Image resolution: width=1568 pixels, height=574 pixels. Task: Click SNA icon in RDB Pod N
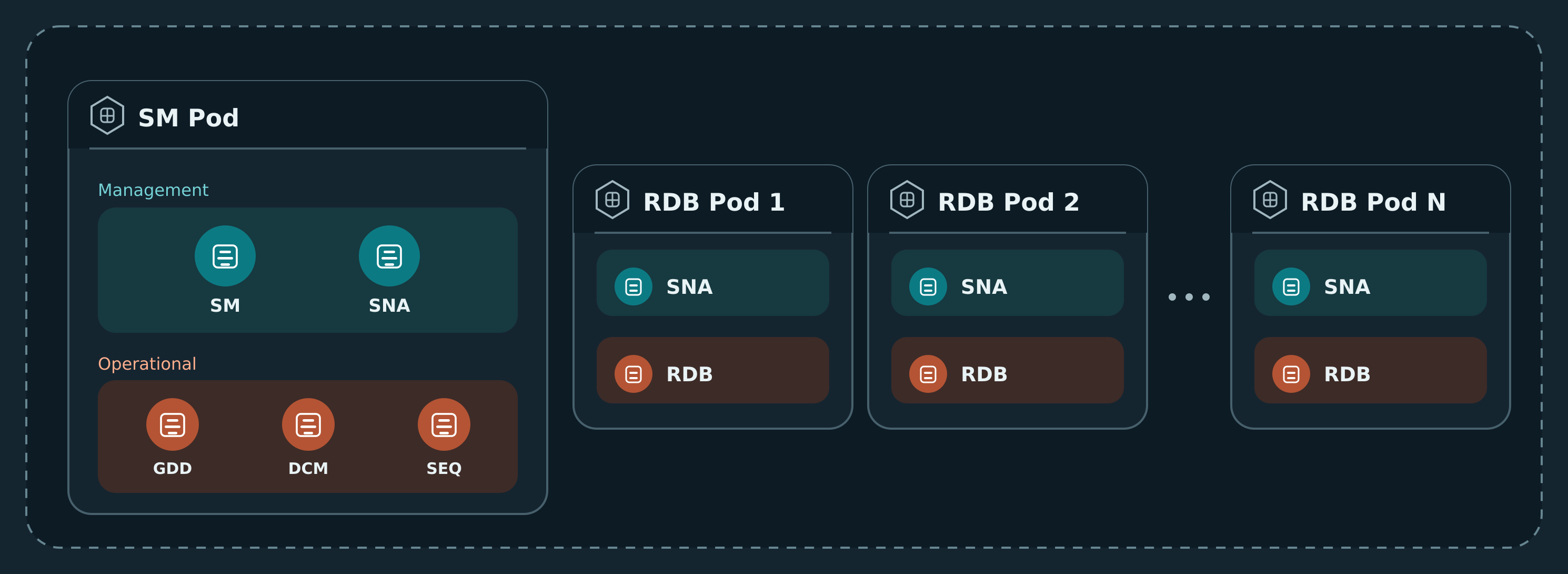tap(1291, 286)
